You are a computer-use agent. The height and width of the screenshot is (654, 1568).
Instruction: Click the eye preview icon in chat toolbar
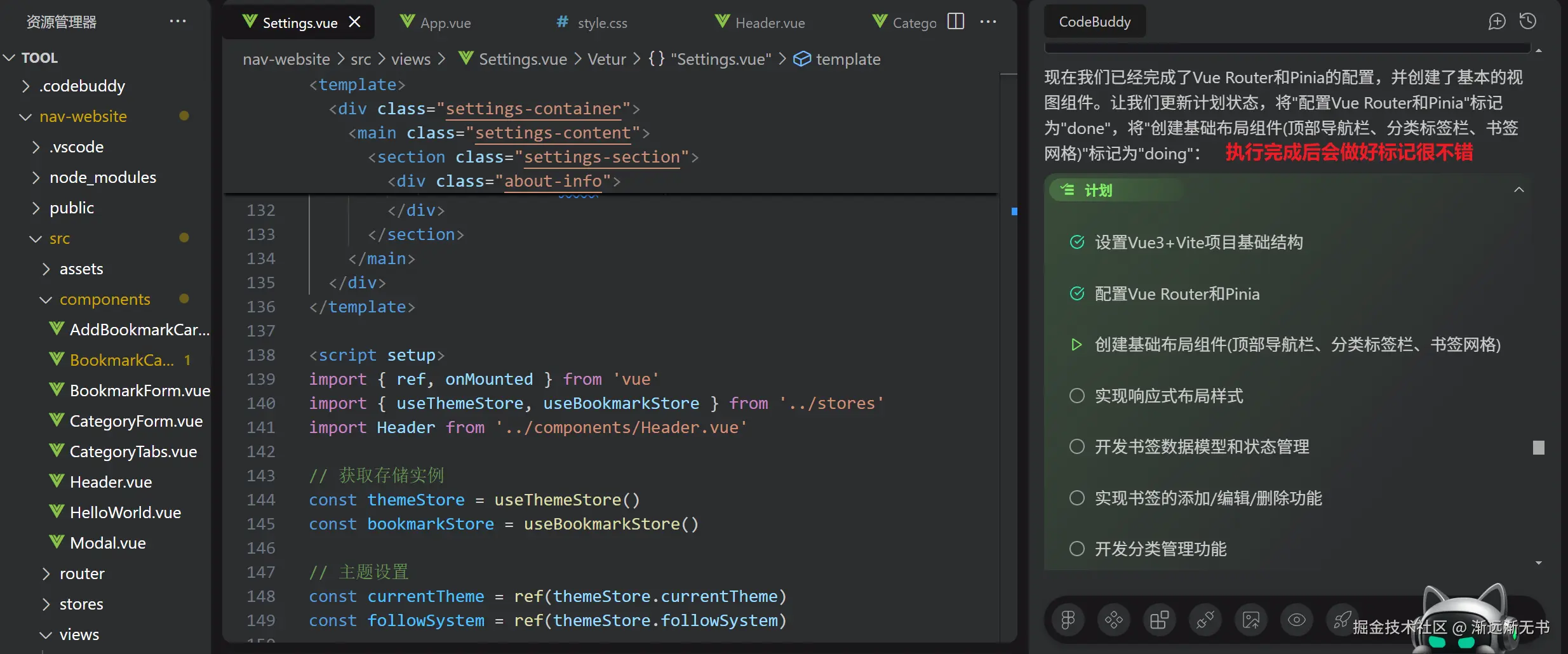[1297, 619]
